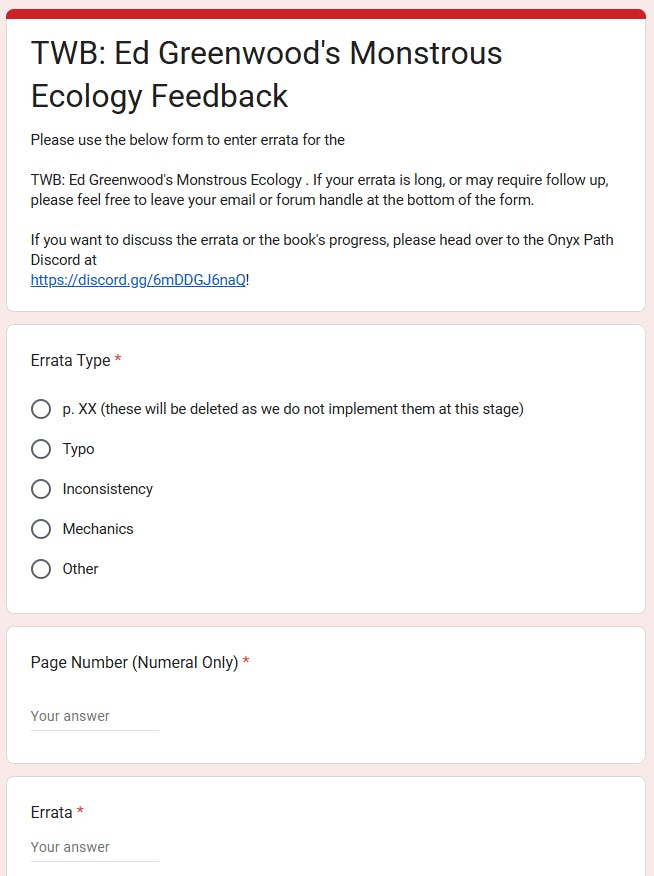Image resolution: width=654 pixels, height=876 pixels.
Task: Pick the Mechanics errata type circle
Action: coord(41,529)
